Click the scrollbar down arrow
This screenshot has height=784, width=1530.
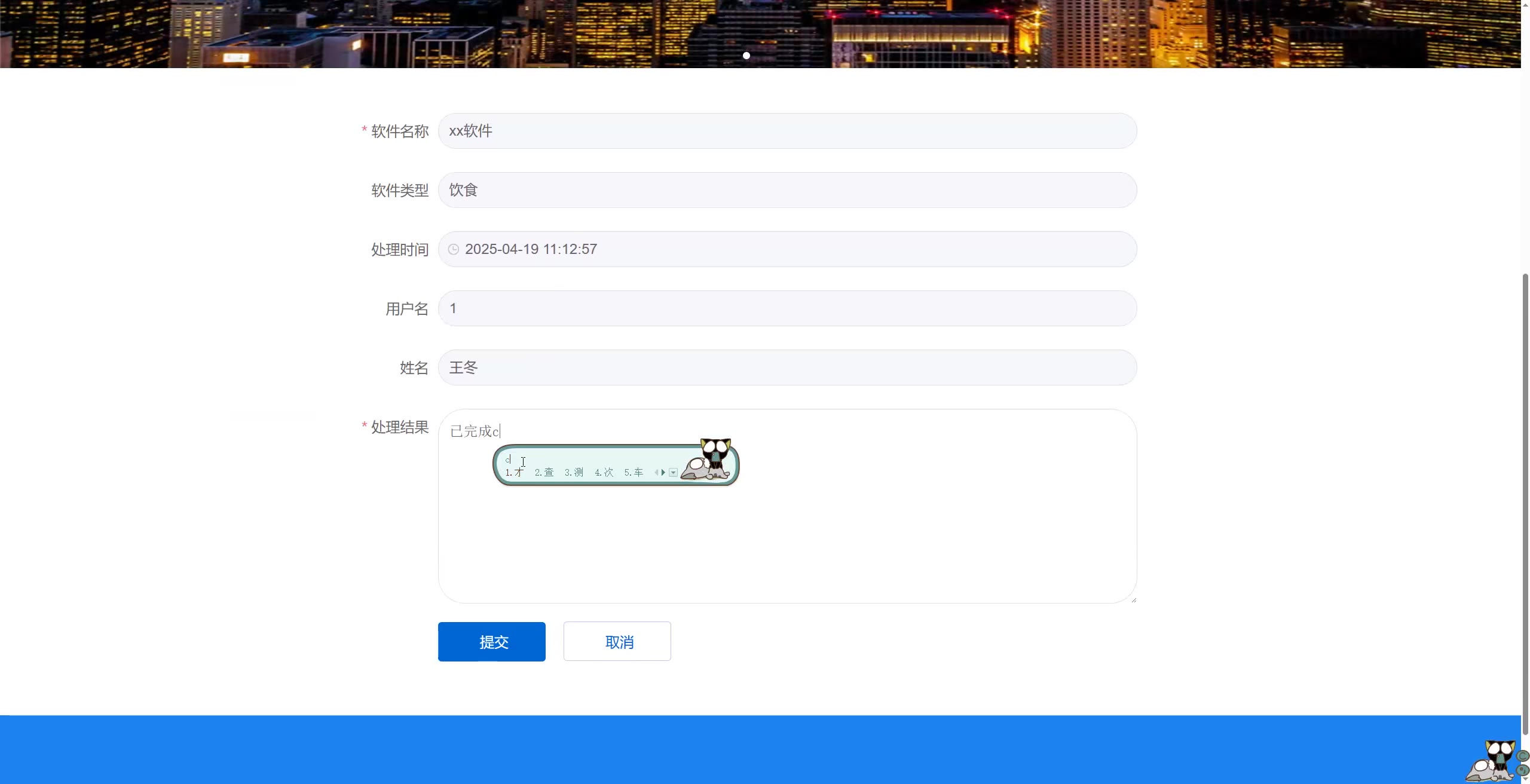pos(1525,779)
